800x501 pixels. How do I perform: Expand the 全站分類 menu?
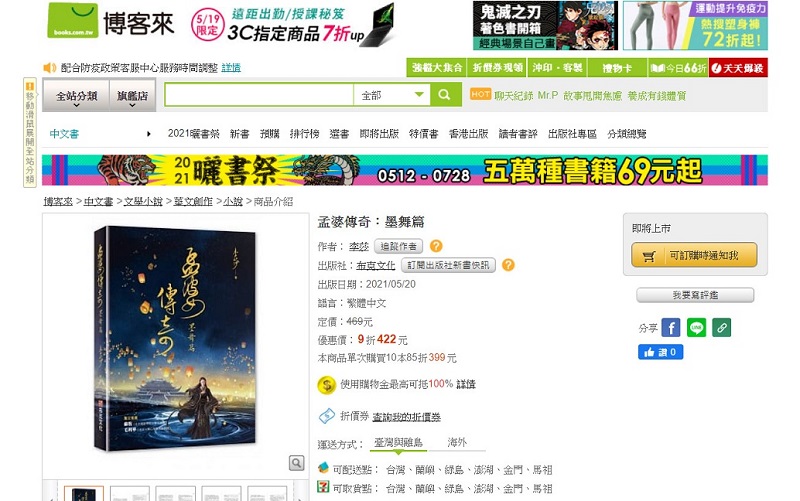76,96
